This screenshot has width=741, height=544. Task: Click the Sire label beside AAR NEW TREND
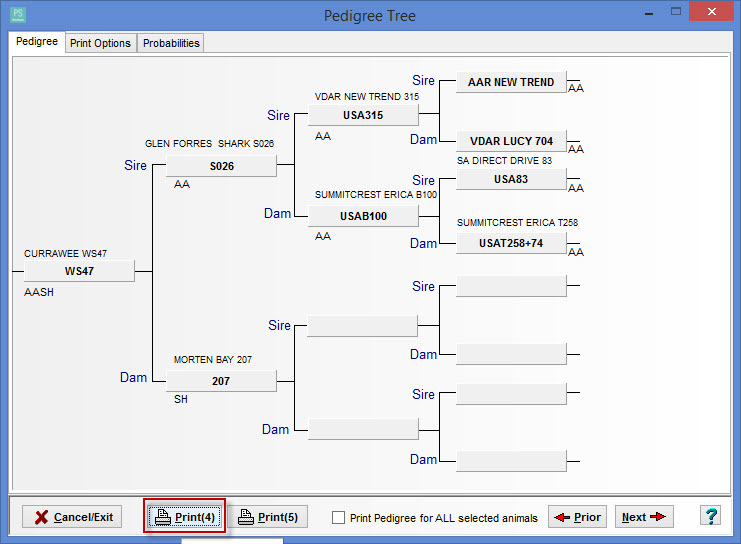(423, 80)
